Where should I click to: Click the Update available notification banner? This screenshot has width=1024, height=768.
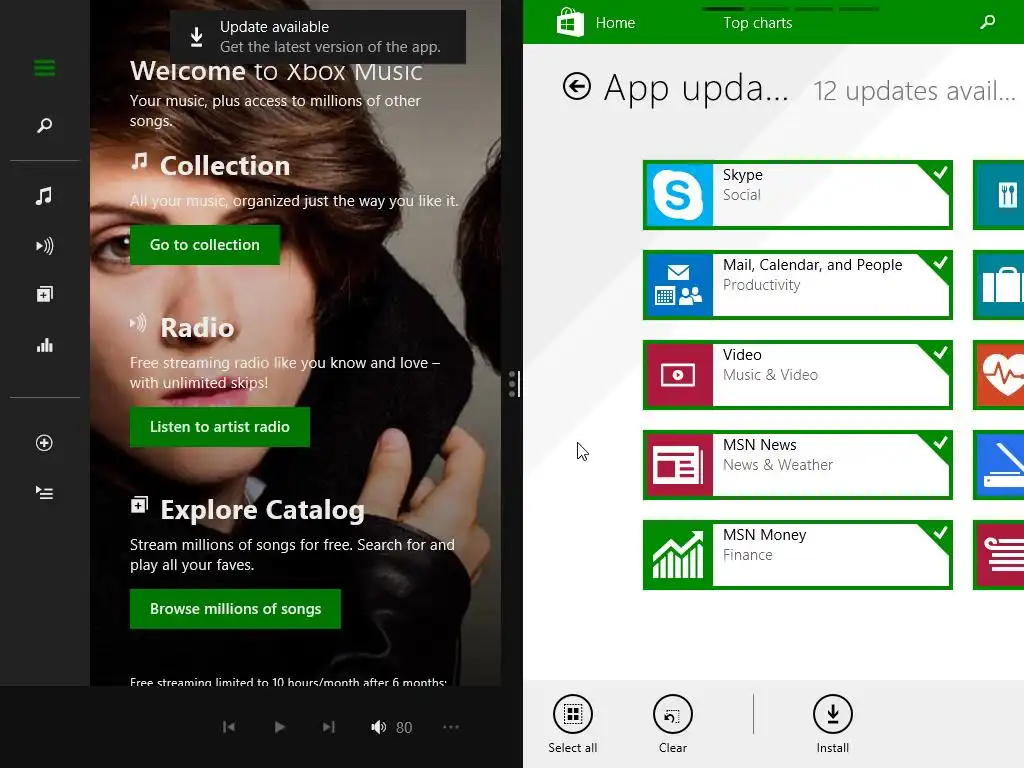click(318, 37)
